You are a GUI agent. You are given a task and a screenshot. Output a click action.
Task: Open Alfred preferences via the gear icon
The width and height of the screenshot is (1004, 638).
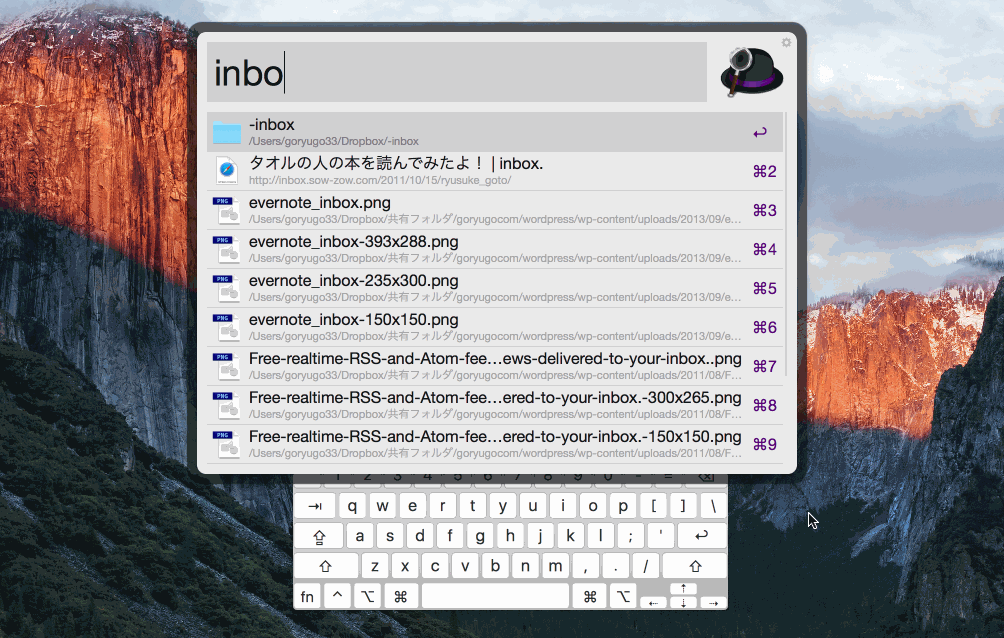(x=786, y=43)
